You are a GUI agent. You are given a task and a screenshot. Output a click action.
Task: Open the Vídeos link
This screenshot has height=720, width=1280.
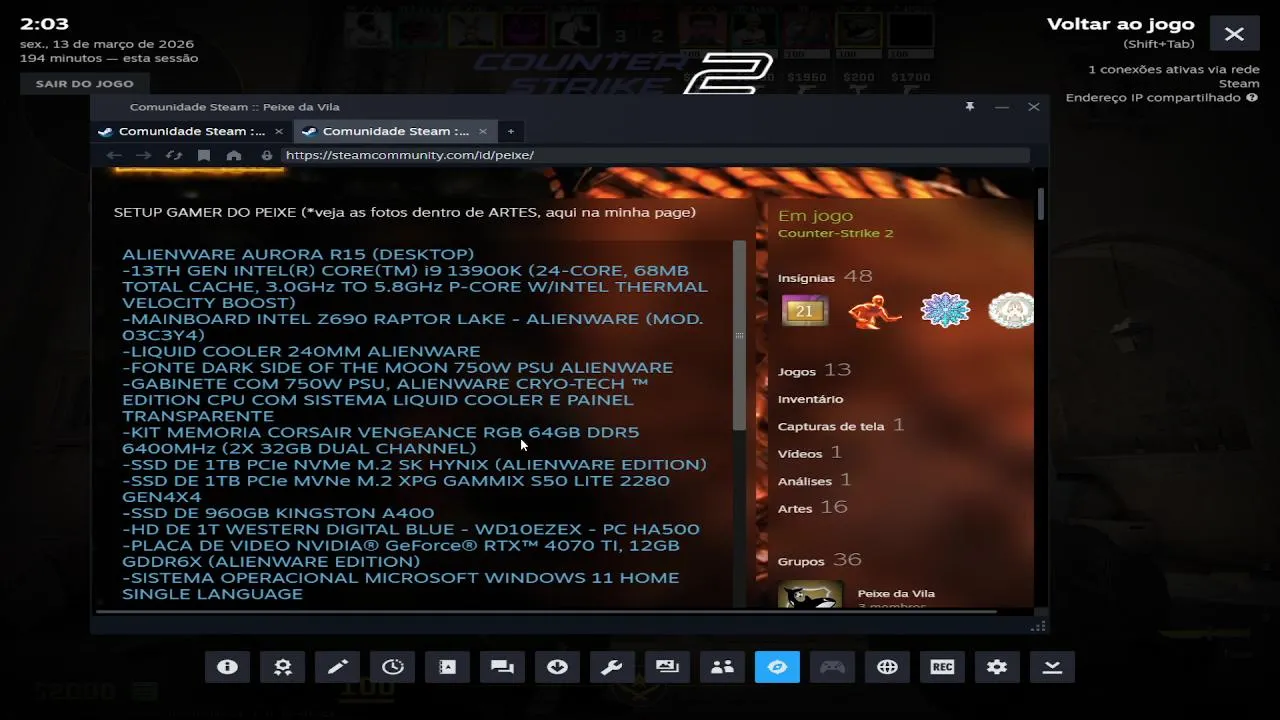[800, 454]
